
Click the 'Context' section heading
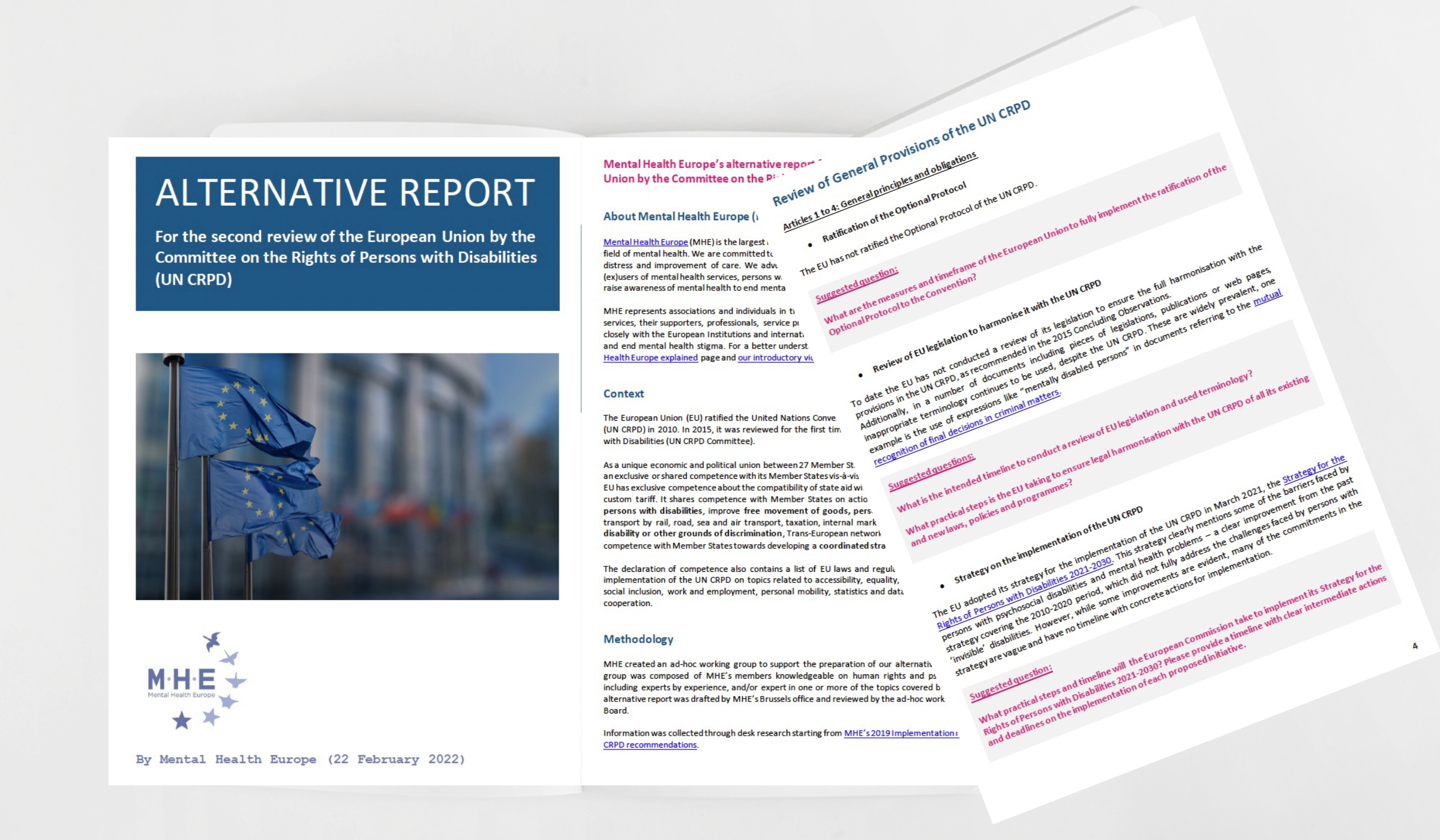623,394
